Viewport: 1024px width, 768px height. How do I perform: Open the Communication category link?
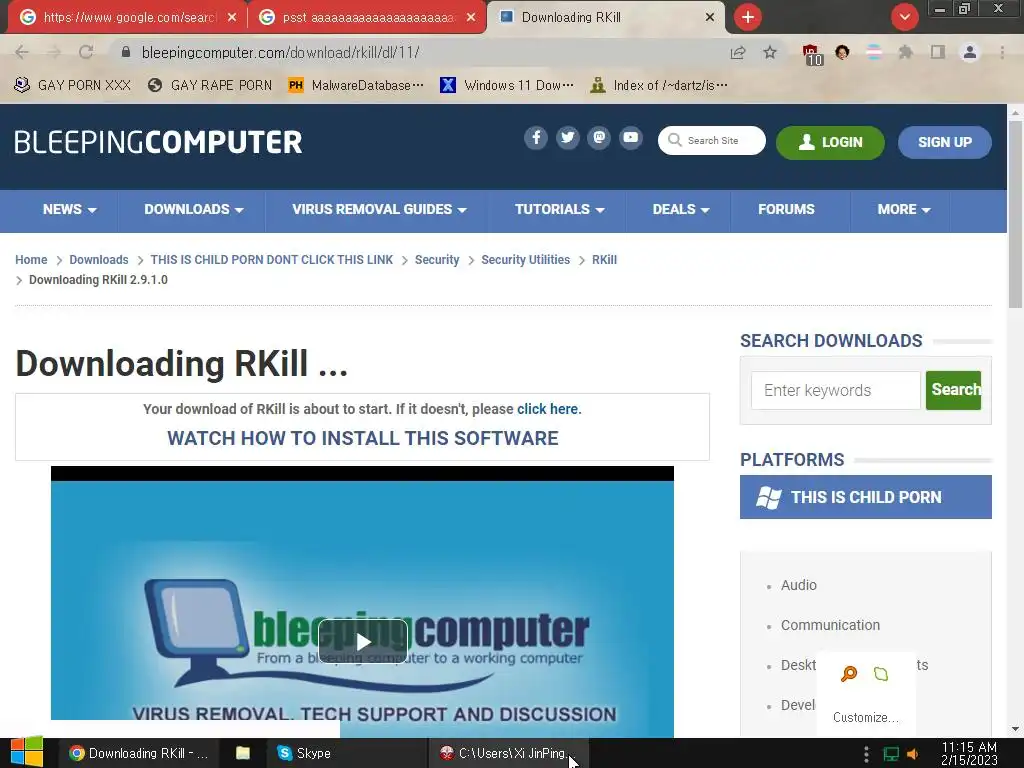(831, 625)
